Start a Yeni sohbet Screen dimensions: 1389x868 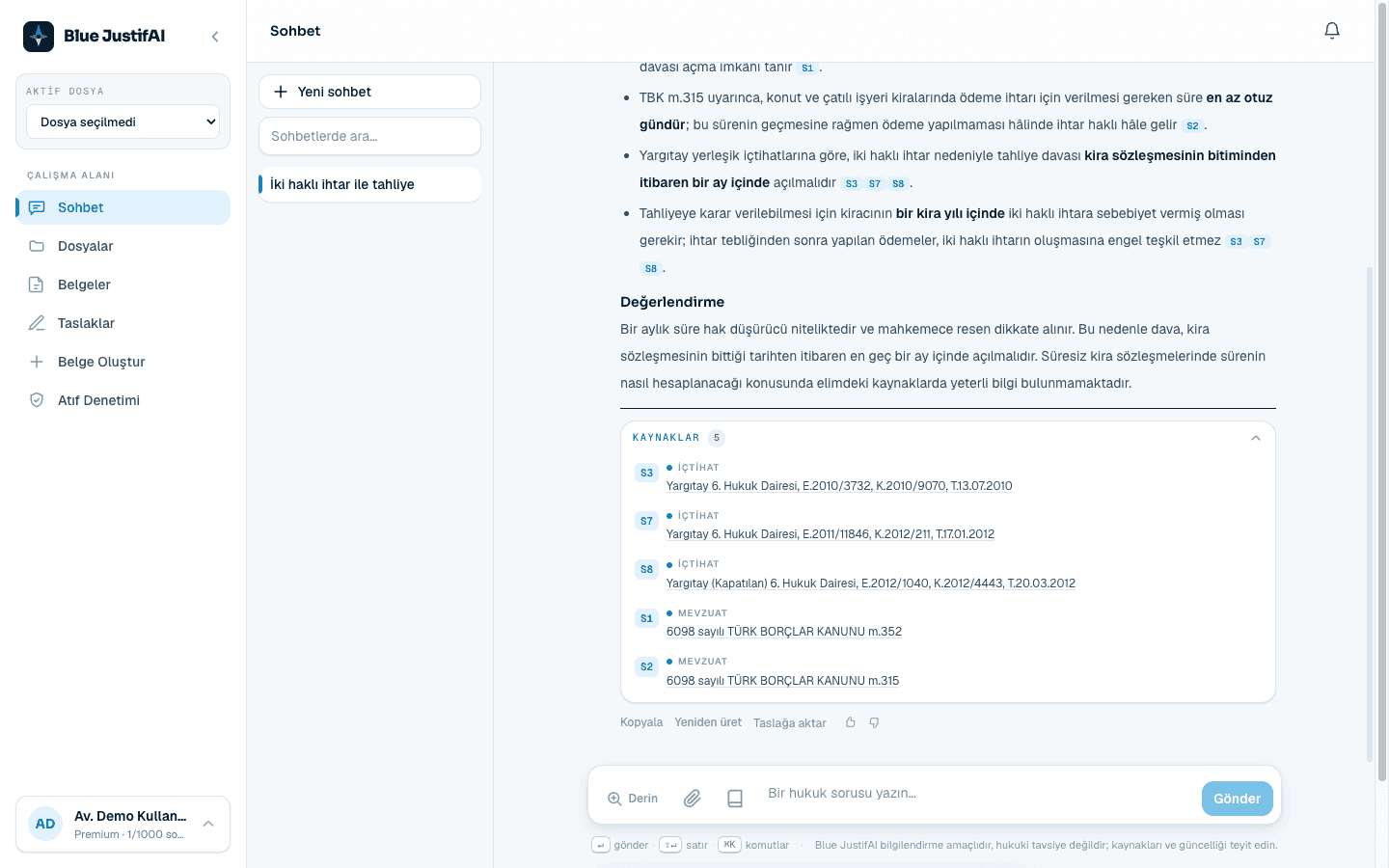369,92
